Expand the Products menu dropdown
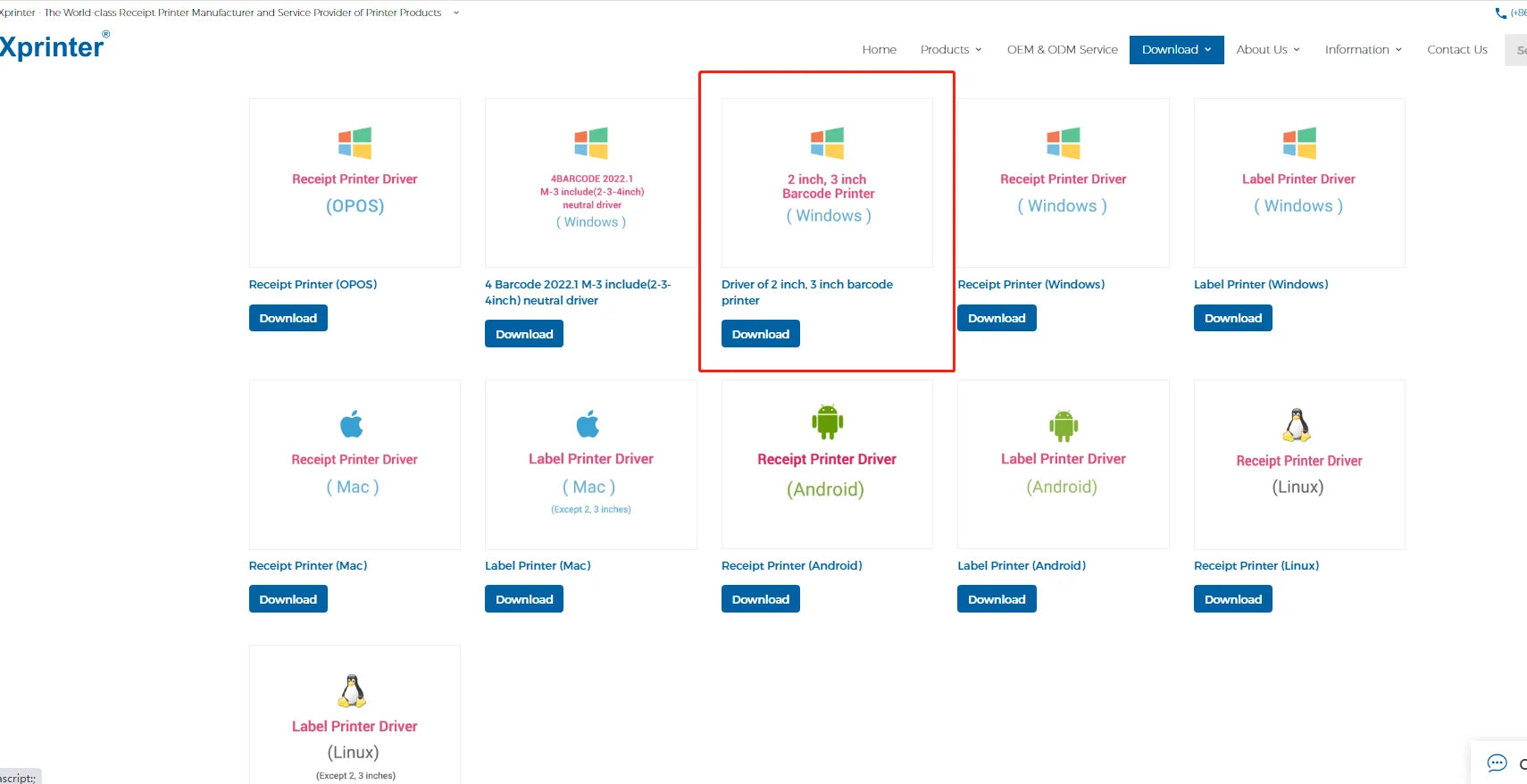This screenshot has width=1527, height=784. click(951, 49)
